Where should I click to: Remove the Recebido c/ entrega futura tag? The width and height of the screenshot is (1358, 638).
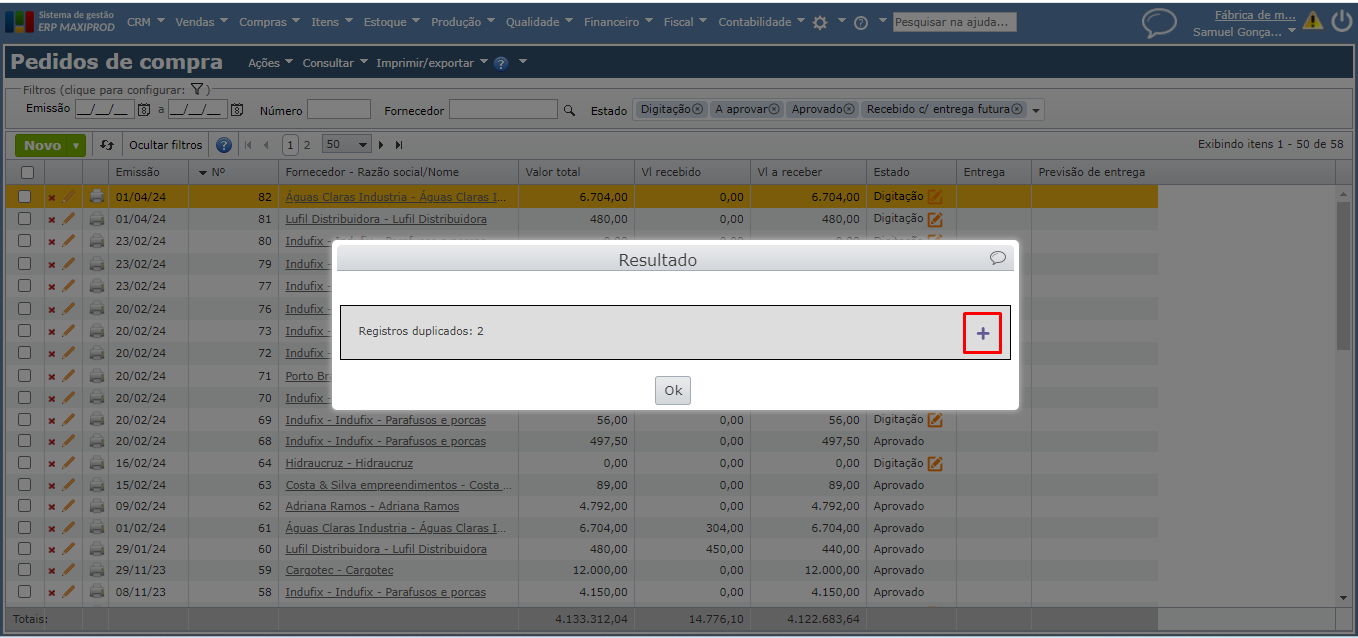coord(1017,109)
